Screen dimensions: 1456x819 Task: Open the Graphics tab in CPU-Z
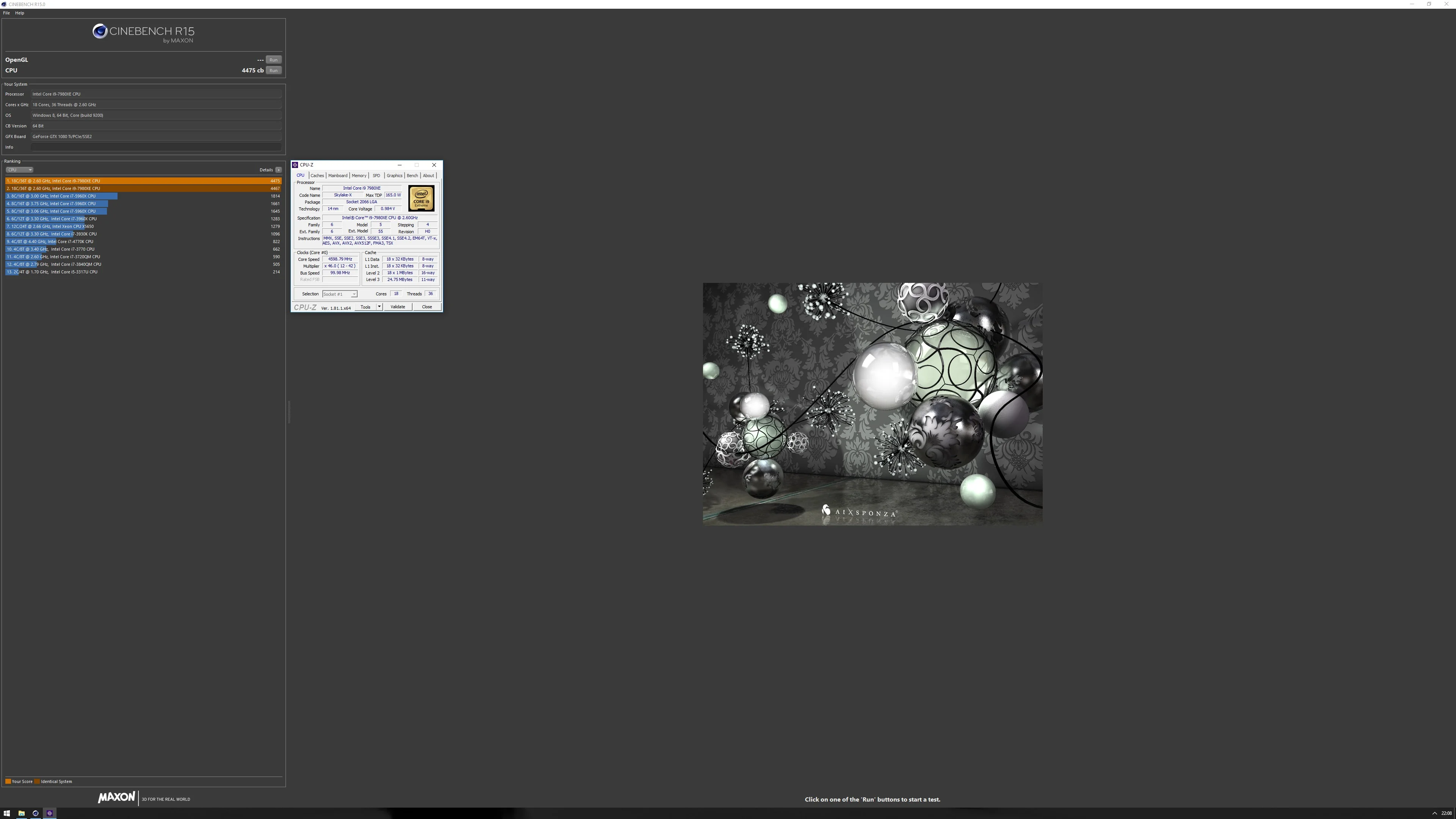pyautogui.click(x=394, y=176)
